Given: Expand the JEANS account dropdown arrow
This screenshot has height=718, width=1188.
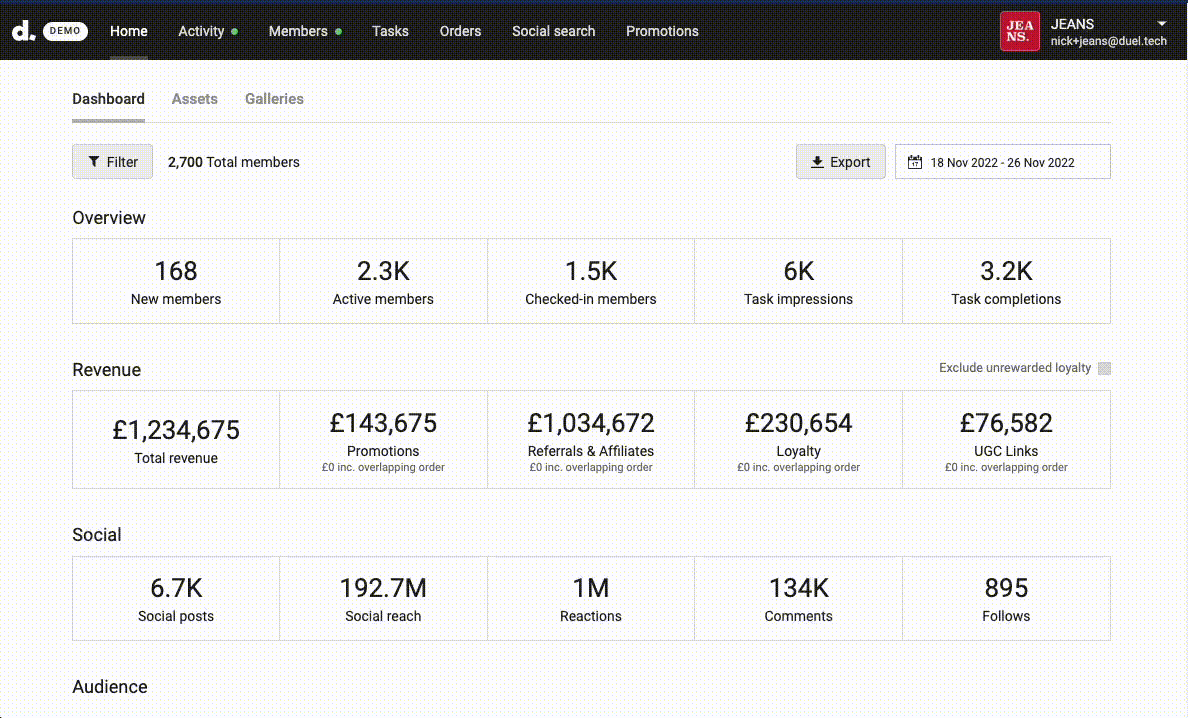Looking at the screenshot, I should pos(1162,23).
